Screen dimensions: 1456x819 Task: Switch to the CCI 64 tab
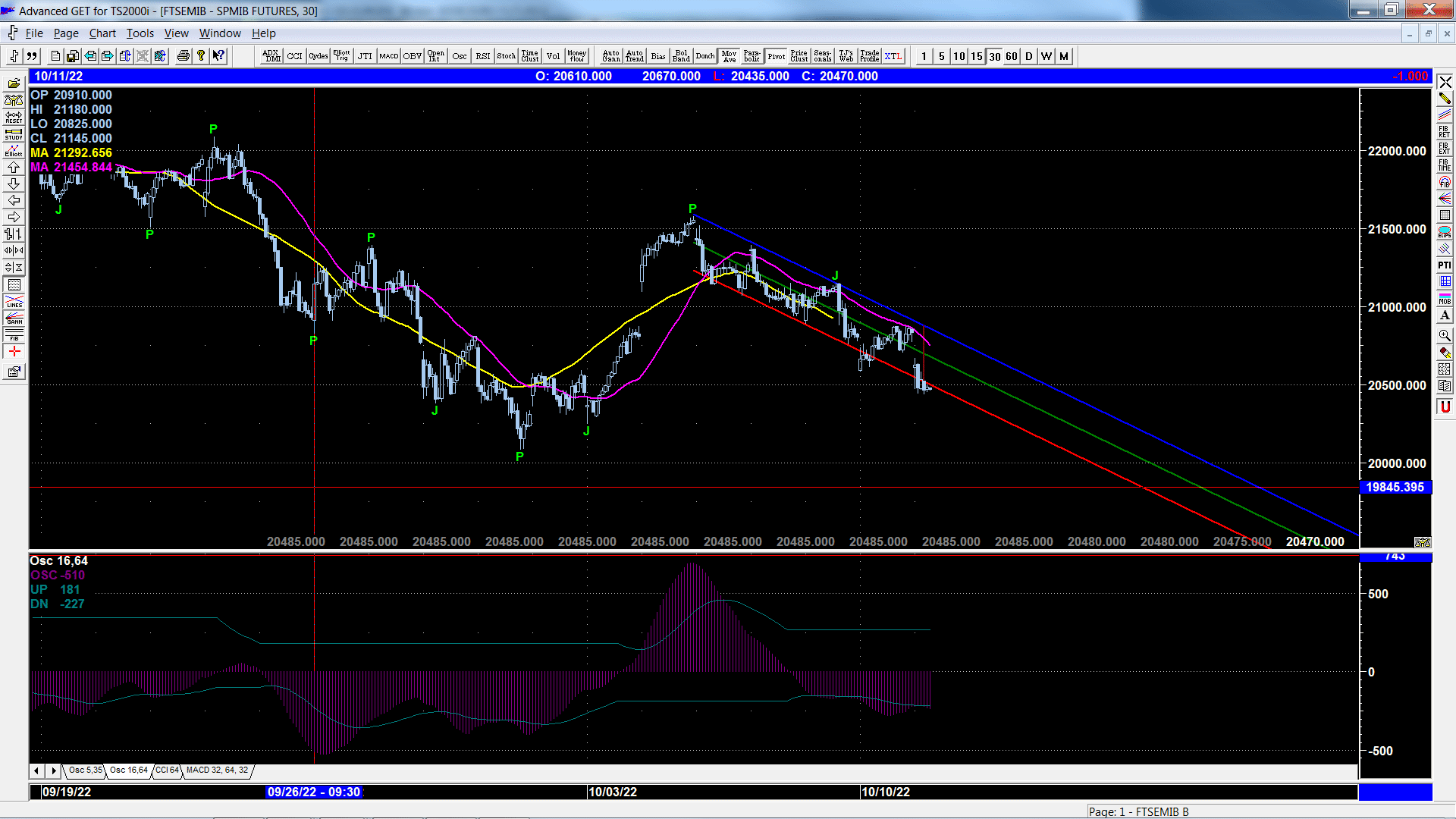coord(167,770)
